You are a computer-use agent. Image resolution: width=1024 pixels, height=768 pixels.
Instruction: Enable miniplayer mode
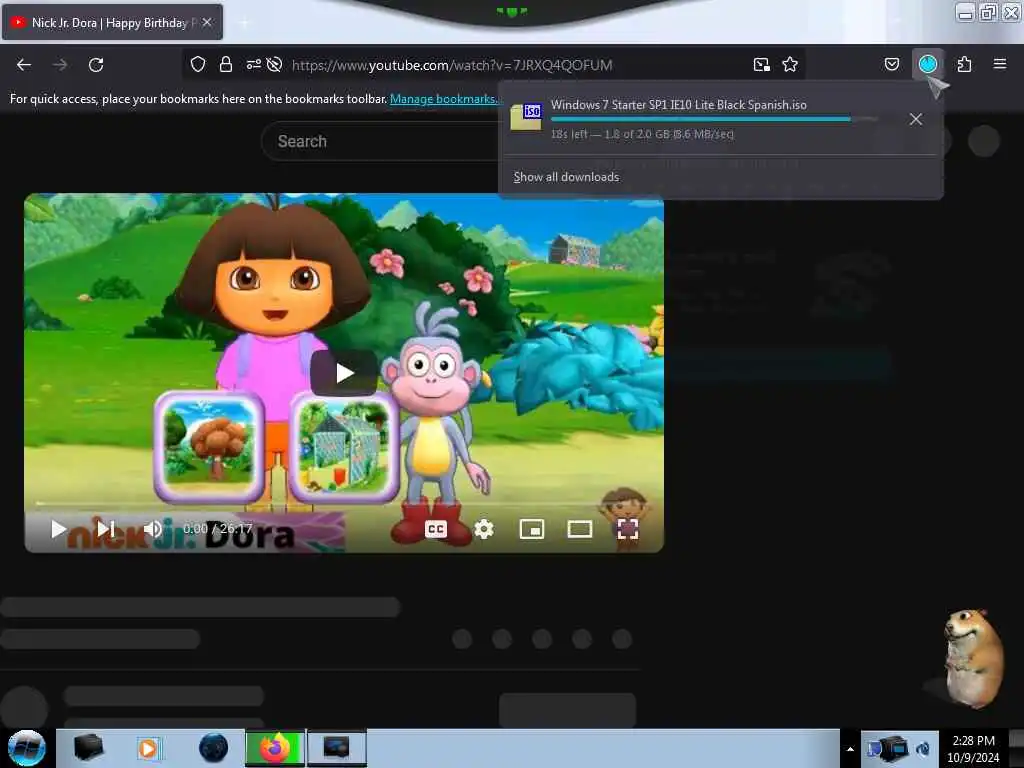[x=532, y=529]
